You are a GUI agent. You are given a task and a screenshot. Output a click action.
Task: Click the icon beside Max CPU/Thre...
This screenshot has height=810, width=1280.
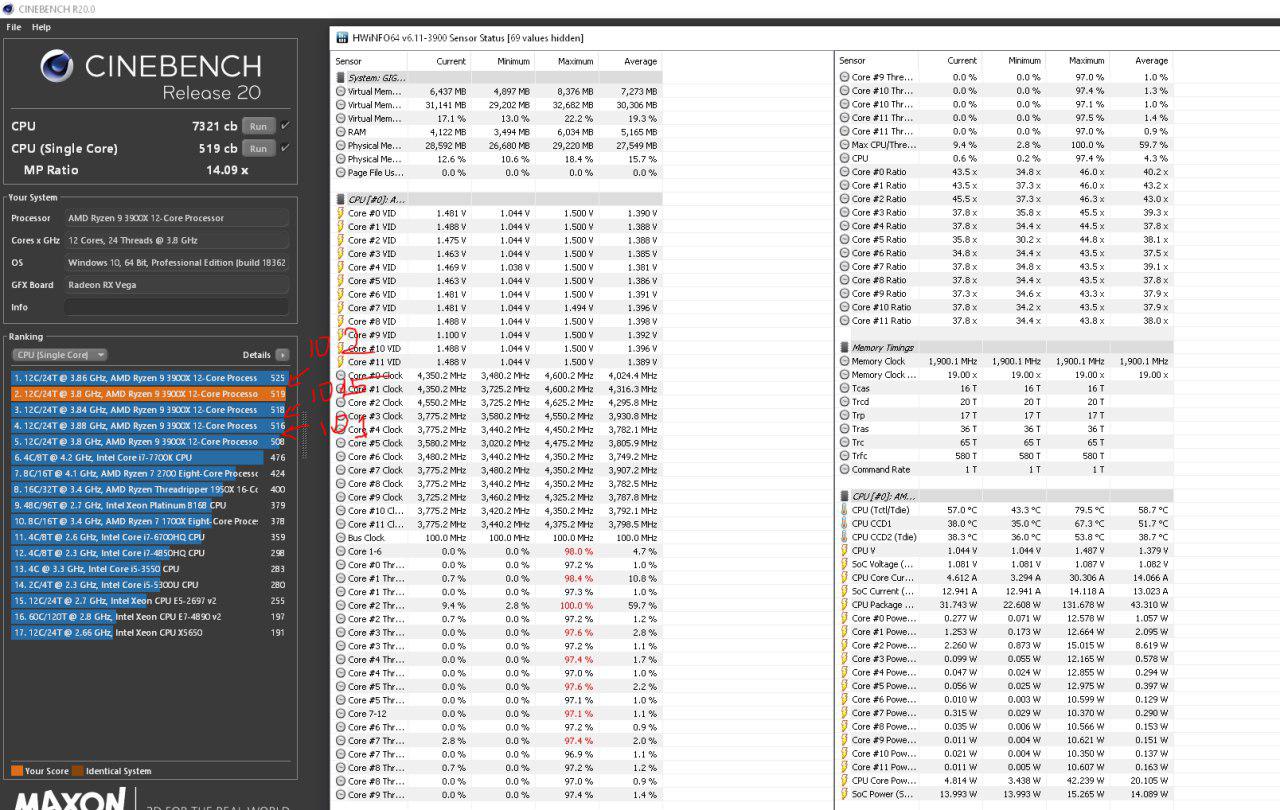coord(845,145)
